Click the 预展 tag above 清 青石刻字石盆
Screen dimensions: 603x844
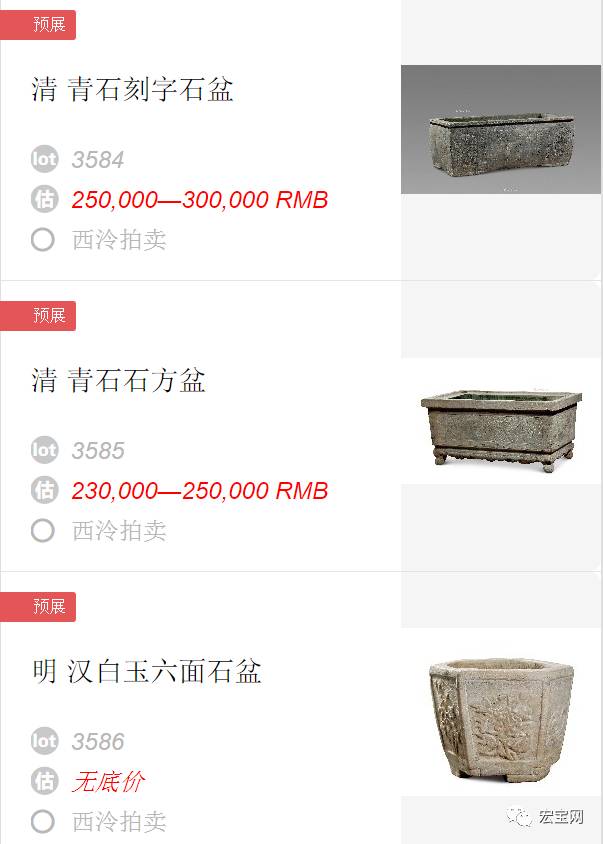(x=38, y=25)
